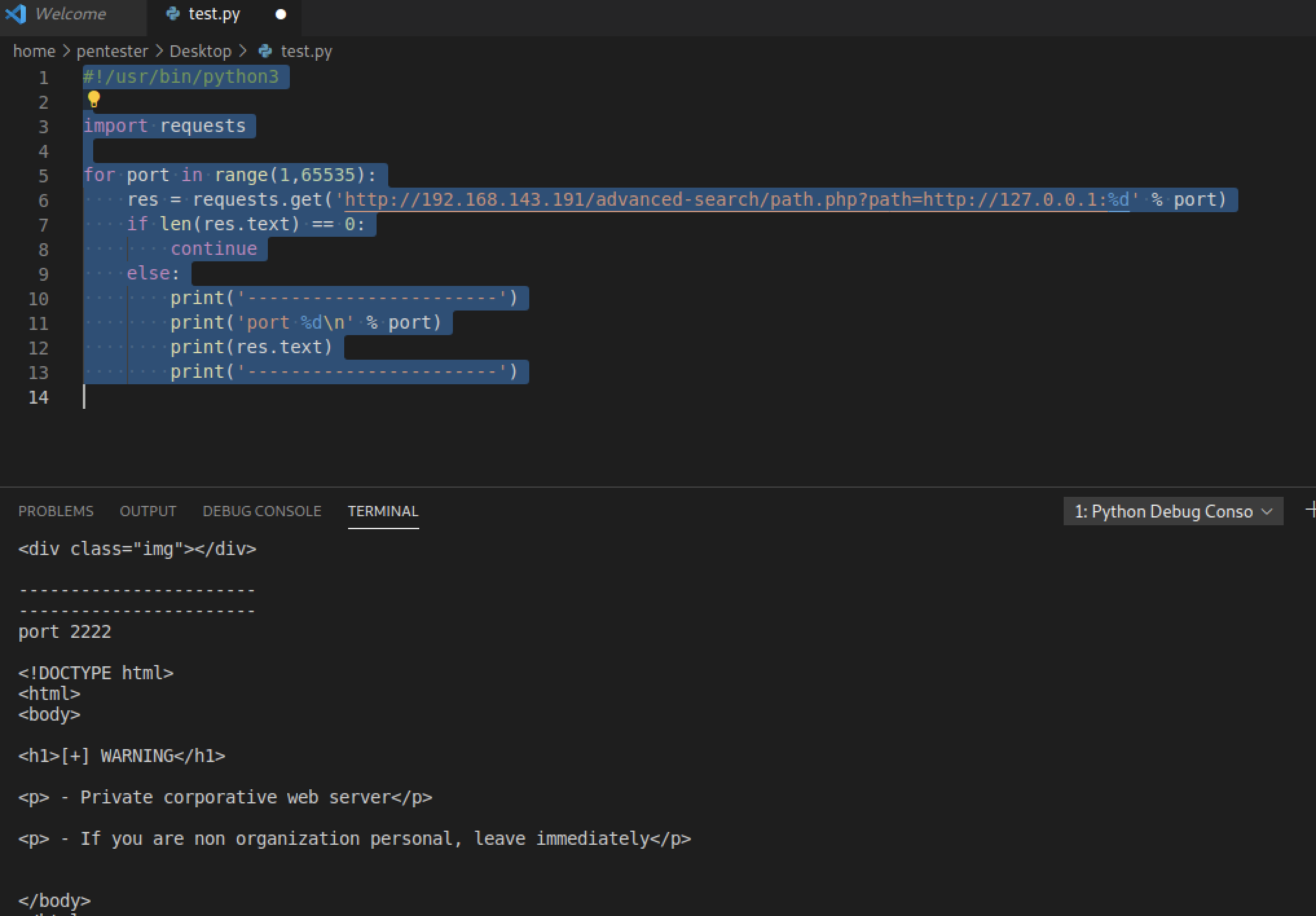Image resolution: width=1316 pixels, height=916 pixels.
Task: Open the pentester breadcrumb segment
Action: tap(113, 51)
